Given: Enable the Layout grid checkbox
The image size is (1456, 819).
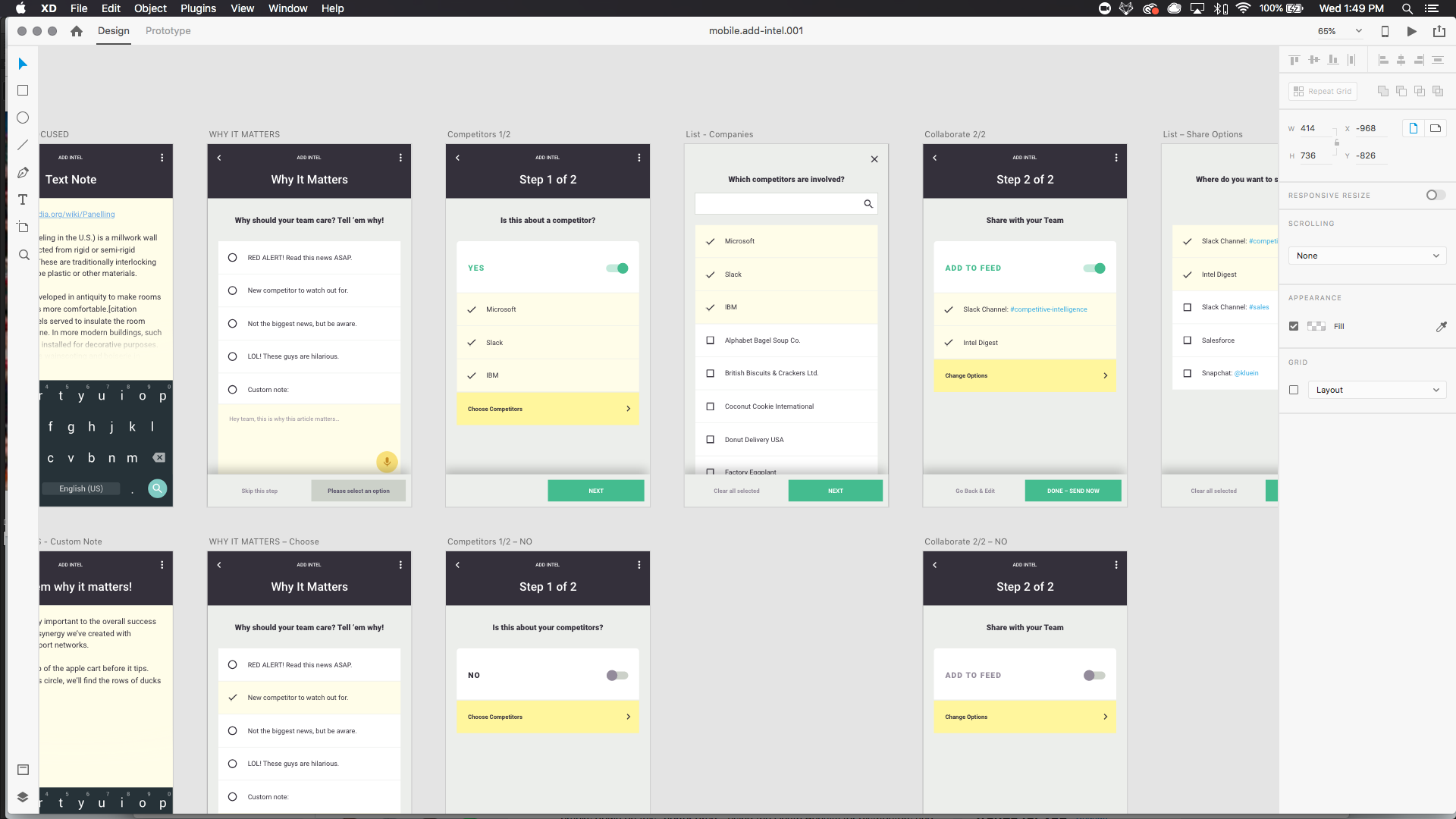Looking at the screenshot, I should coord(1294,390).
